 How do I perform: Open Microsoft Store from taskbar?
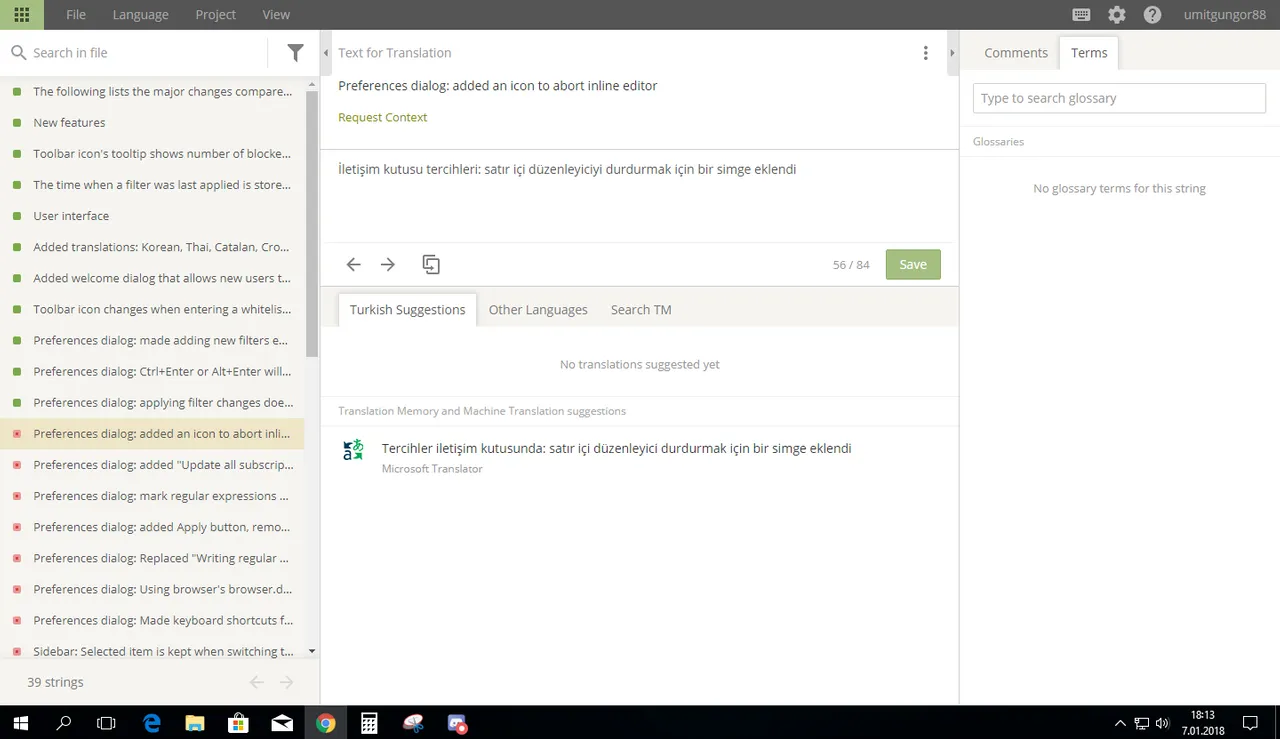239,723
